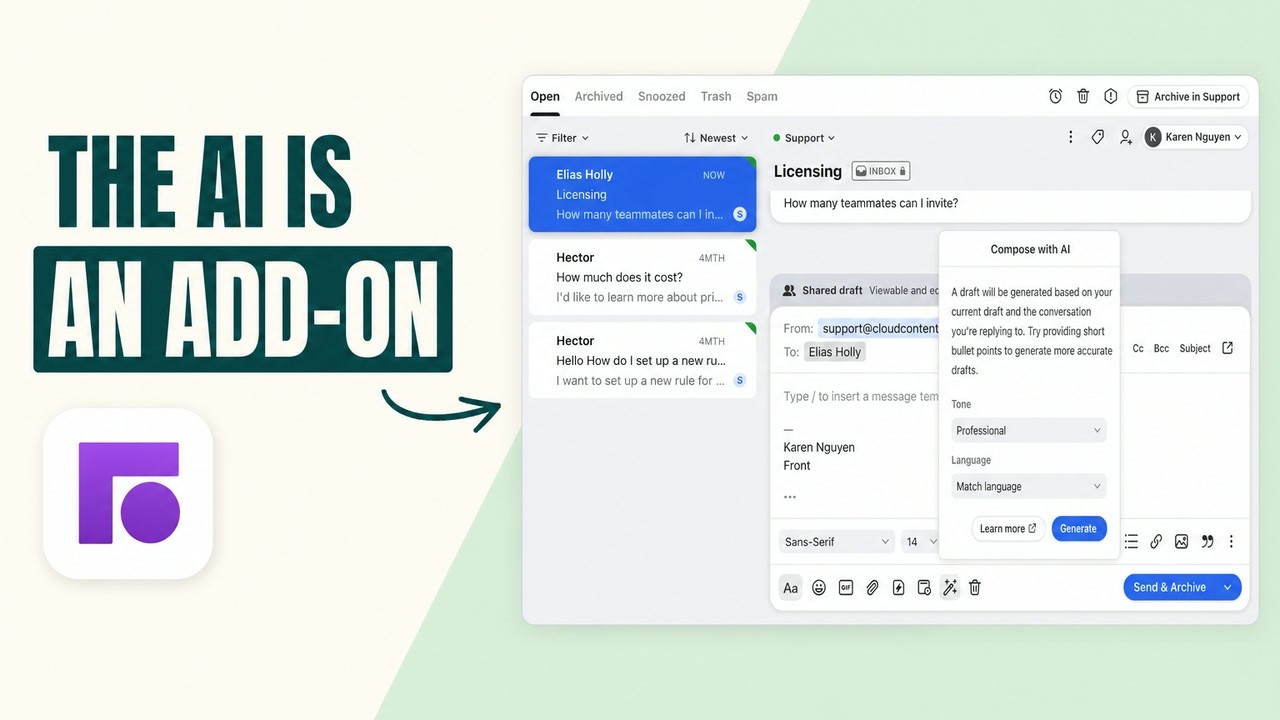Expand the Send & Archive options arrow
The width and height of the screenshot is (1280, 720).
[x=1228, y=587]
